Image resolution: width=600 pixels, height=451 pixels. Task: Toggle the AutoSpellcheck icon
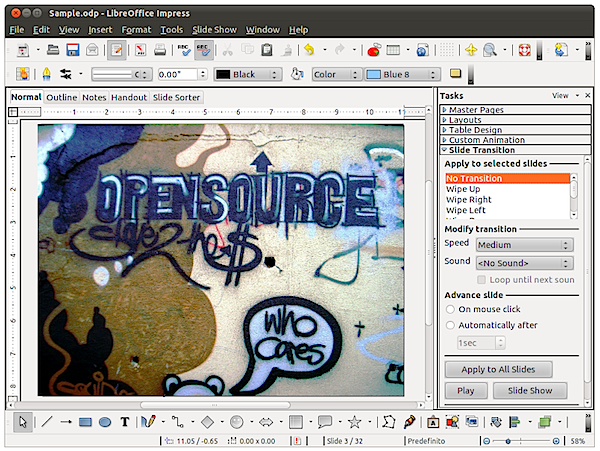pos(203,50)
